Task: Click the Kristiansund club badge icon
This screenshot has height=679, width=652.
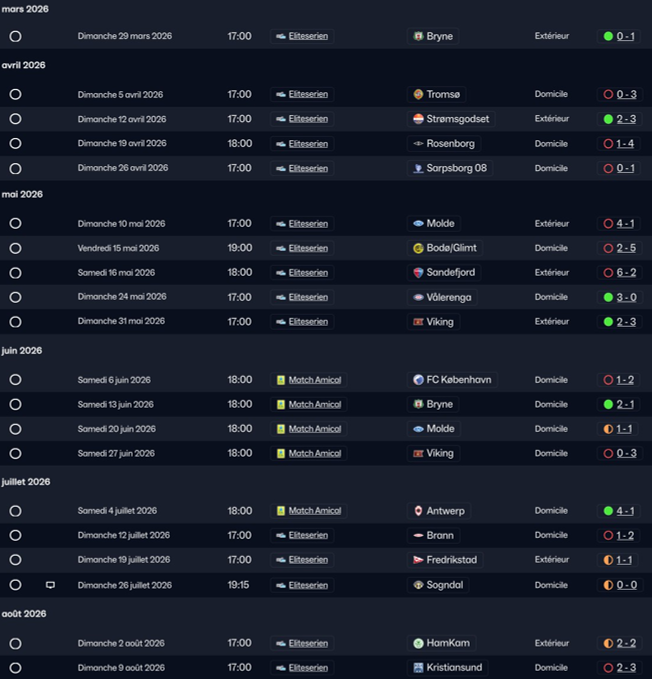Action: (x=418, y=668)
